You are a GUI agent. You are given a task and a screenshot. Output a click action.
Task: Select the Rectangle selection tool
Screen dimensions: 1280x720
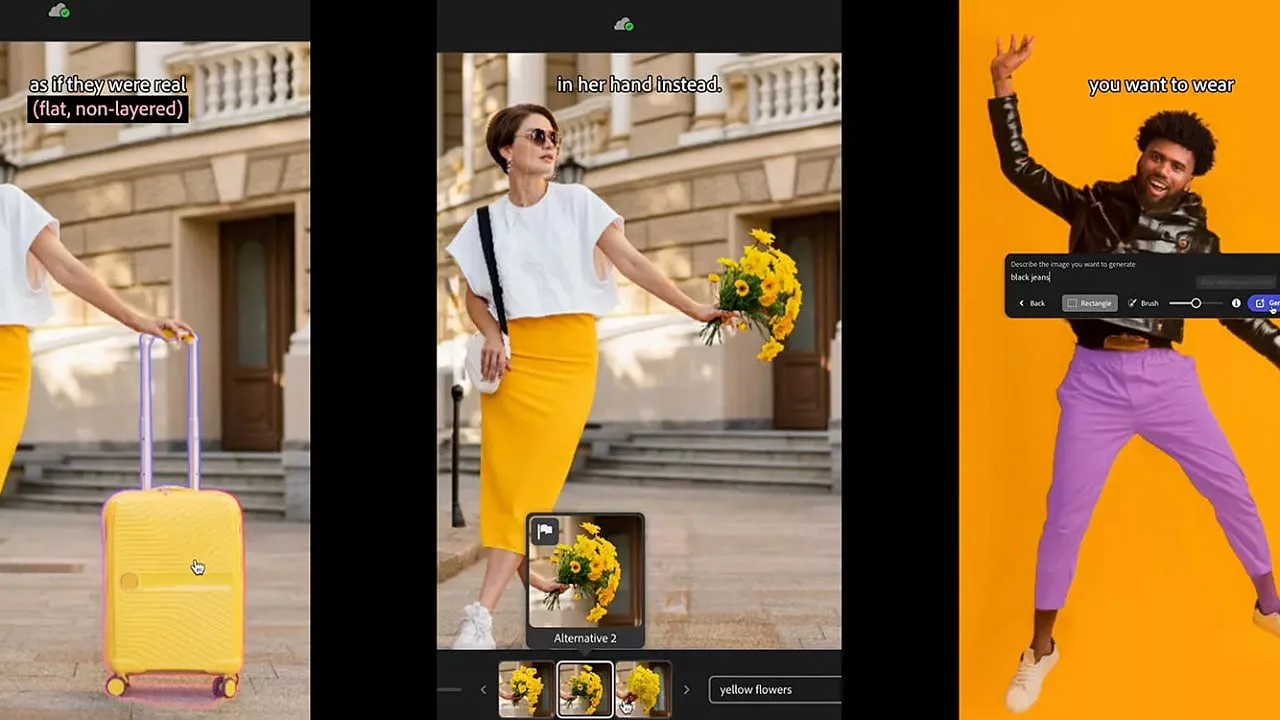1090,302
